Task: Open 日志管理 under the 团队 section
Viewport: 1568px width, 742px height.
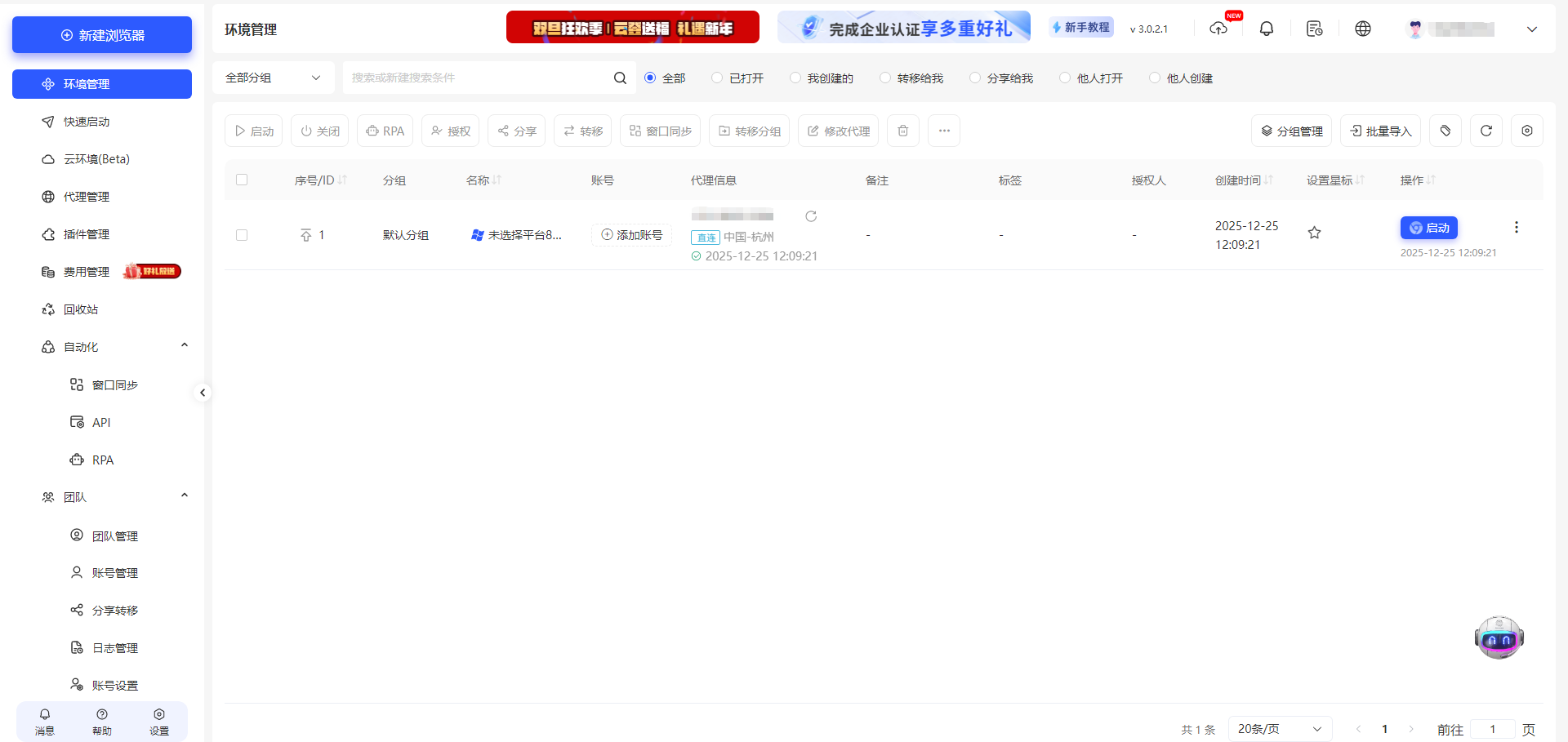Action: (116, 647)
